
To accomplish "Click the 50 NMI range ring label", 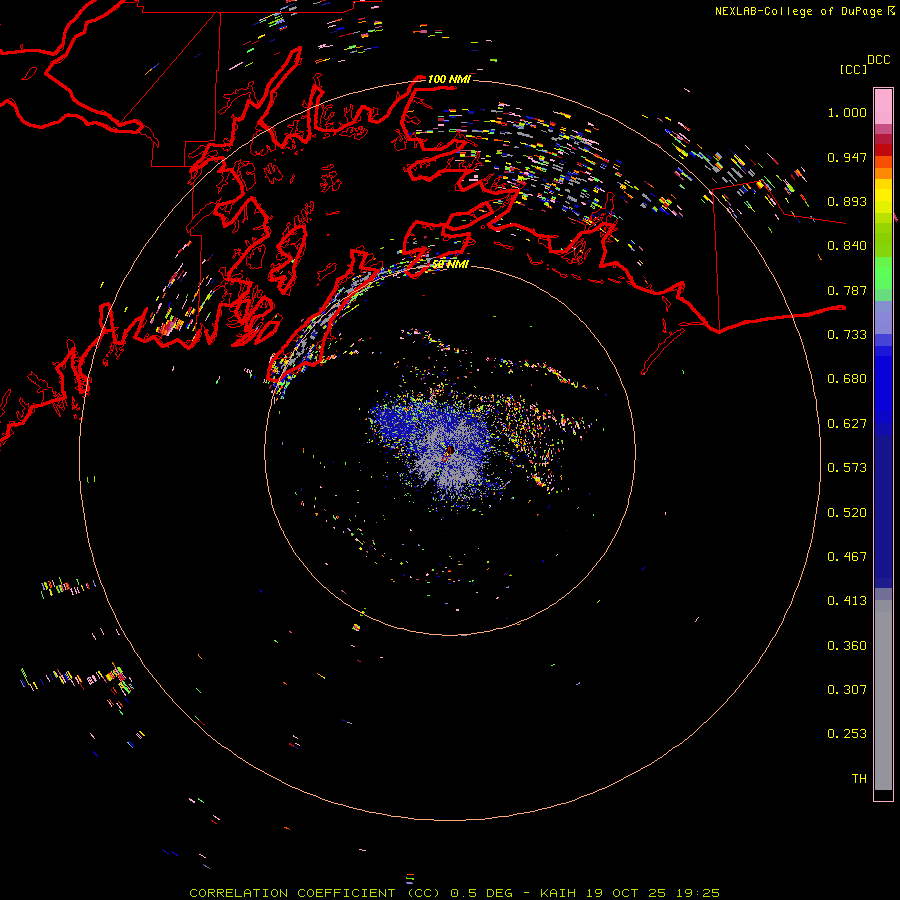I will pos(450,264).
